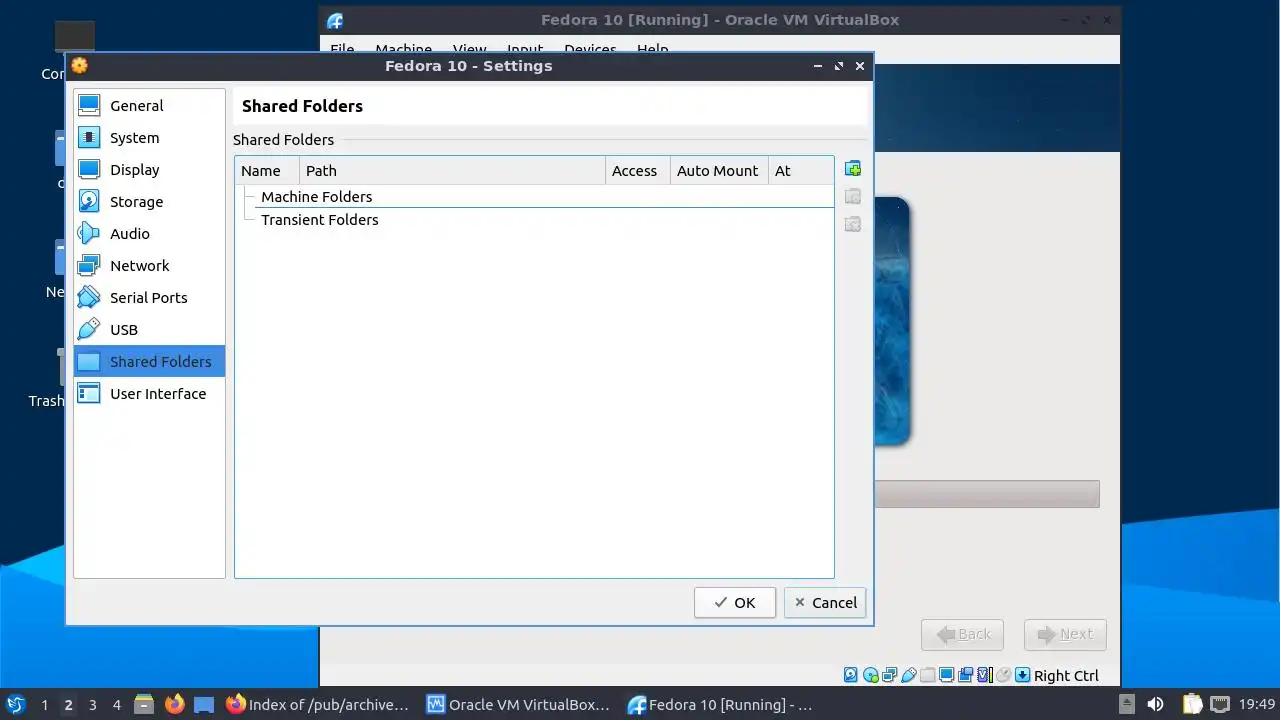
Task: Click the wired network tray icon
Action: pos(1219,704)
